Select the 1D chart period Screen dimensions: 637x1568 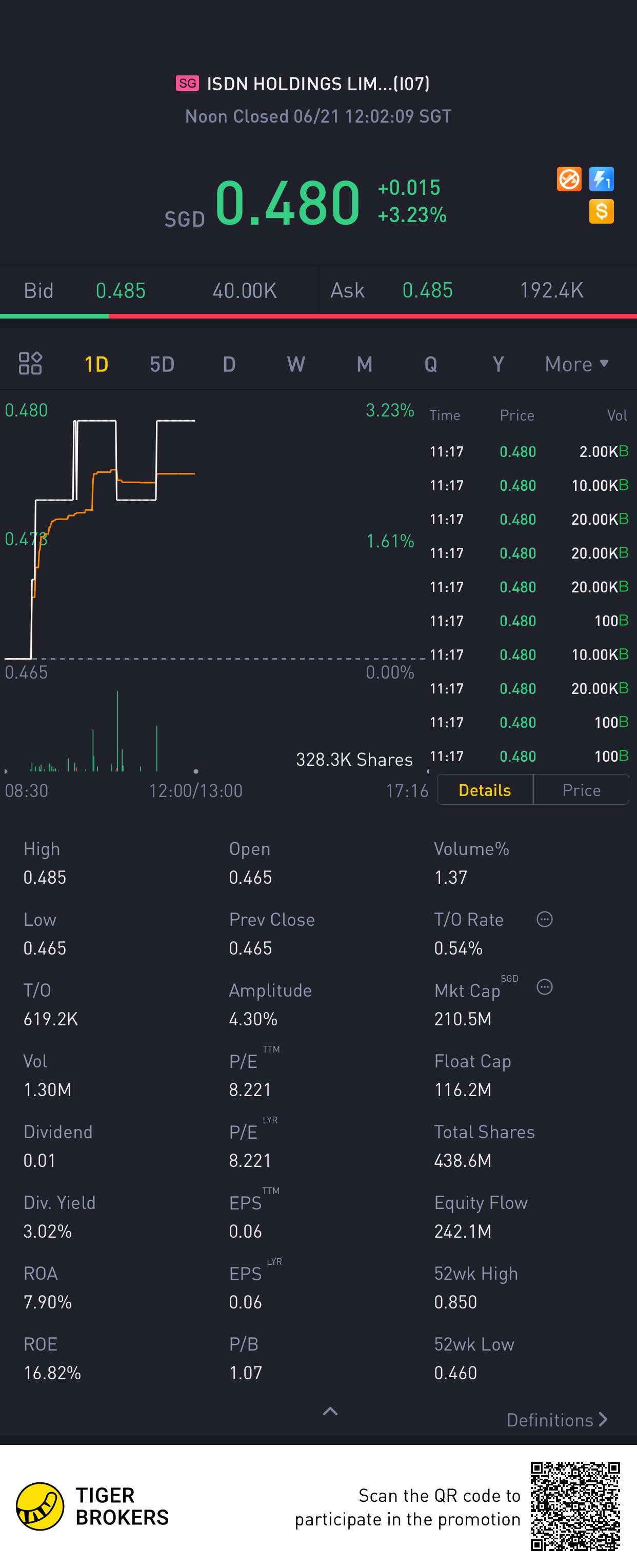pos(96,364)
